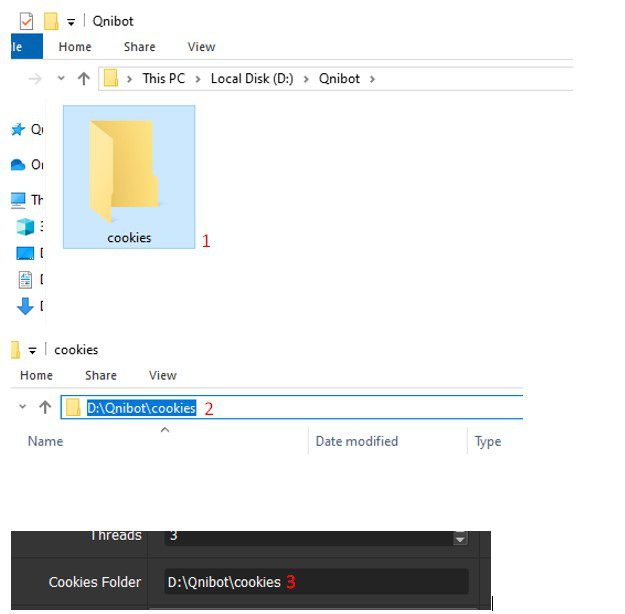The height and width of the screenshot is (614, 625).
Task: Open the OneDrive cloud icon in sidebar
Action: click(18, 164)
